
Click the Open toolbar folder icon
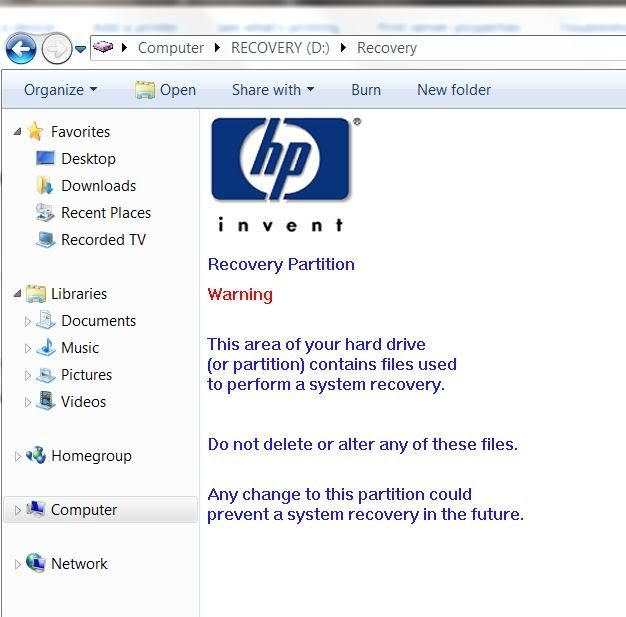tap(145, 90)
